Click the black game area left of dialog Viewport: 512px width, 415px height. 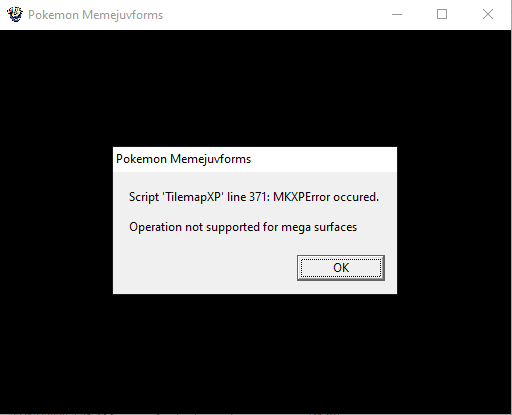[56, 220]
